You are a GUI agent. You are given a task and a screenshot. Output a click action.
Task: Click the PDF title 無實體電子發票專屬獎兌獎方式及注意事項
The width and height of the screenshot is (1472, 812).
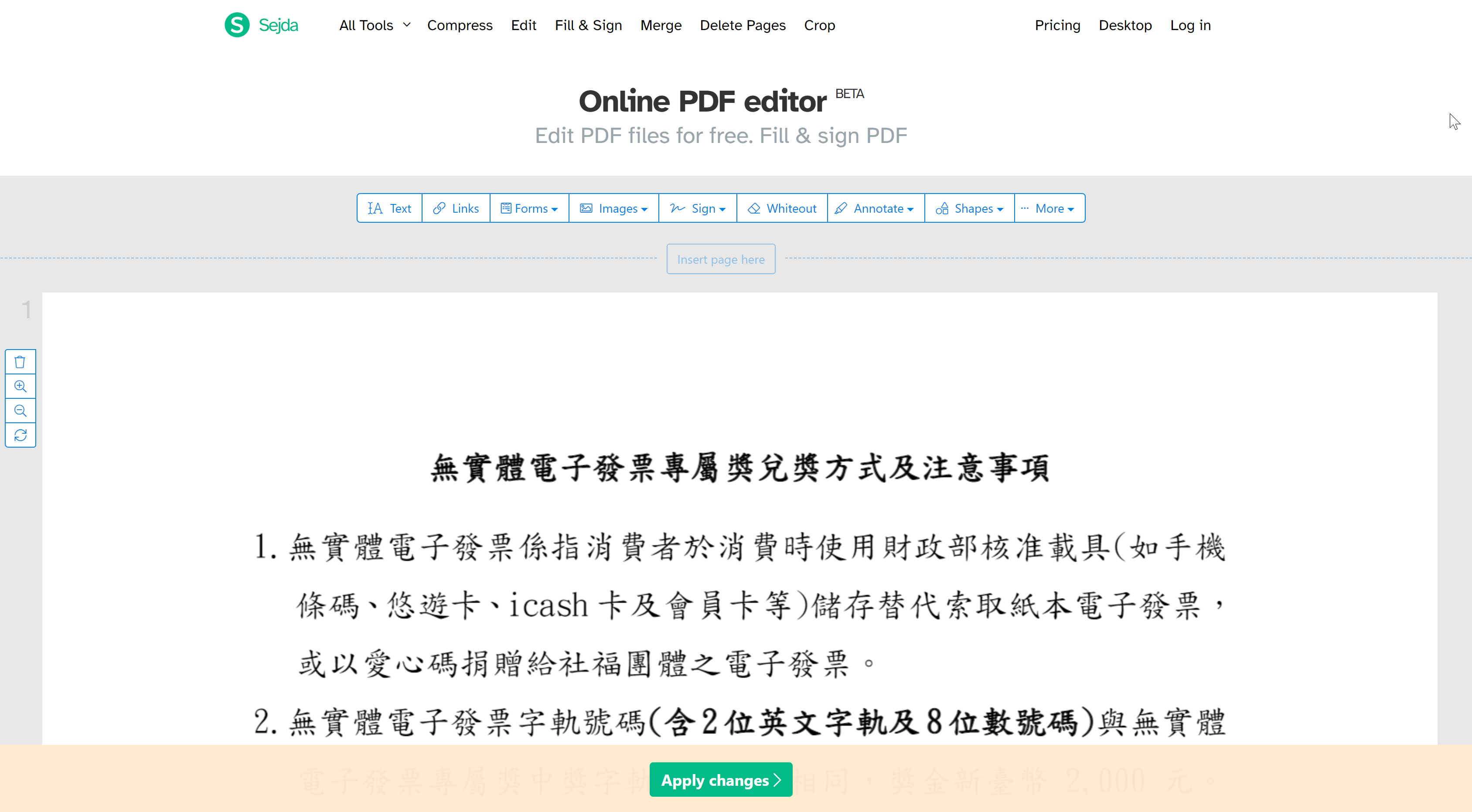click(740, 468)
